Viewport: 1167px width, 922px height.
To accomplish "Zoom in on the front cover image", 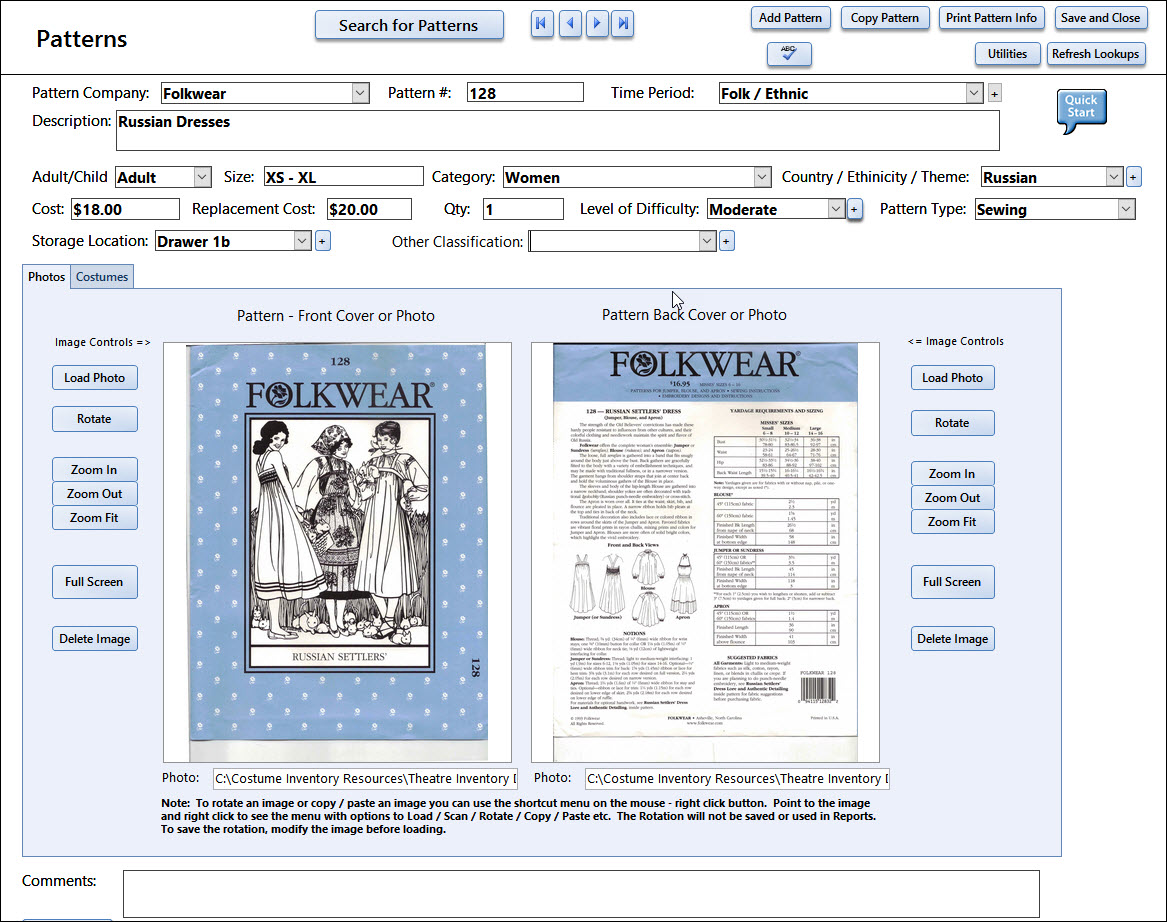I will [95, 470].
